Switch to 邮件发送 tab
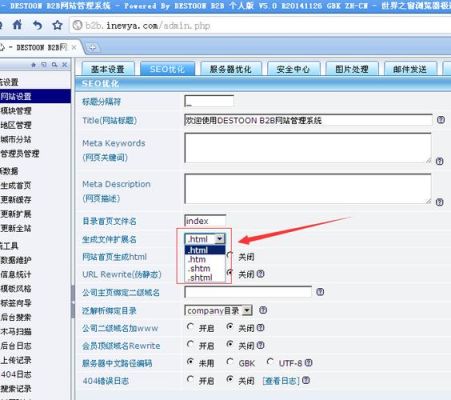 click(410, 69)
